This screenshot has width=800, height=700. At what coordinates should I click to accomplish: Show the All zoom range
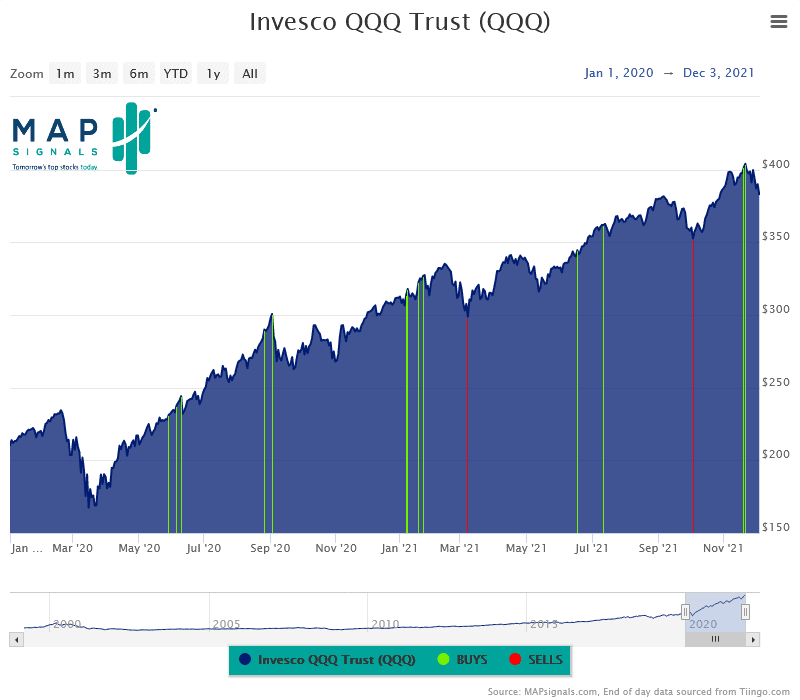tap(249, 73)
